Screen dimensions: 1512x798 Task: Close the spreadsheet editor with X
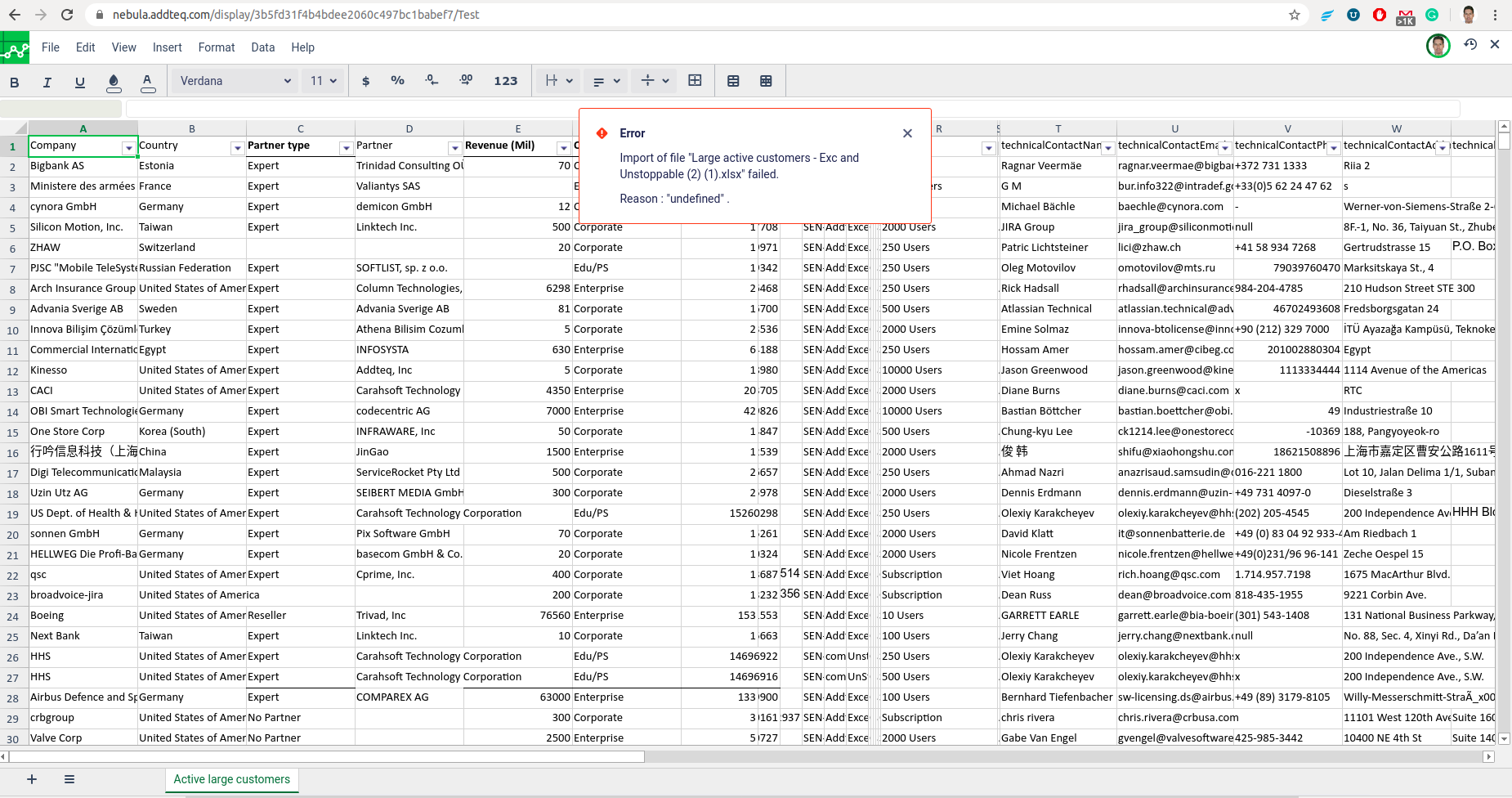pyautogui.click(x=1495, y=45)
